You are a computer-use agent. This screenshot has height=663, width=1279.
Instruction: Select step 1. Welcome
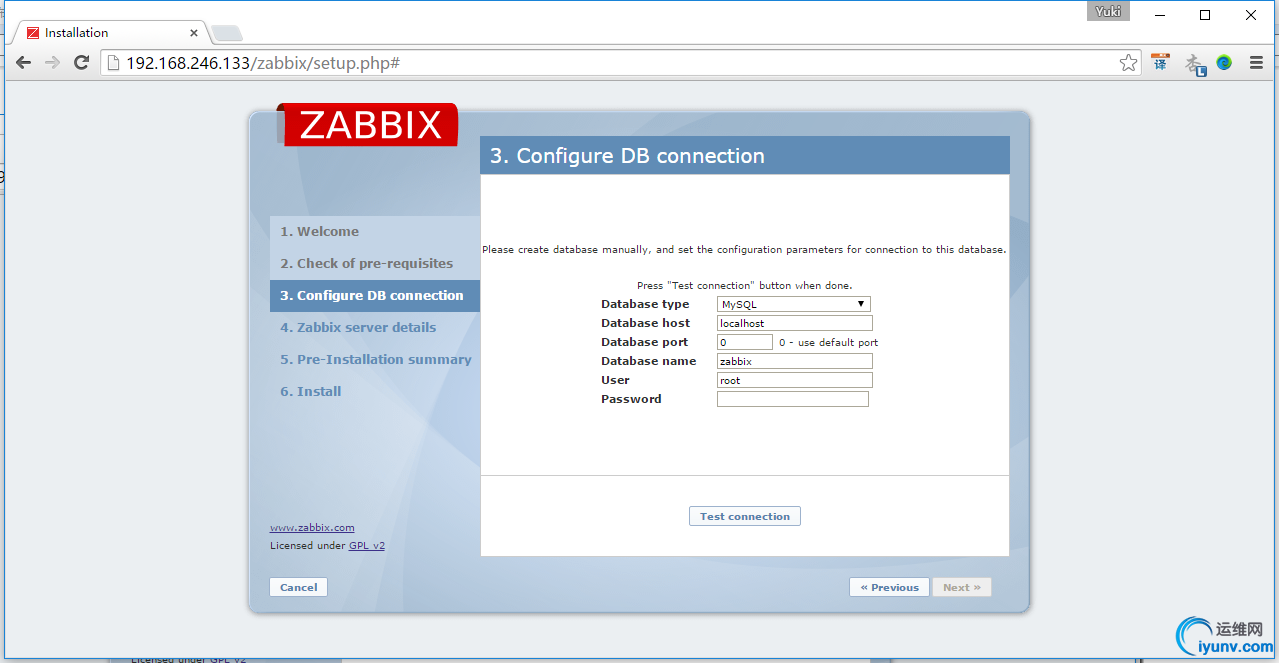(375, 232)
